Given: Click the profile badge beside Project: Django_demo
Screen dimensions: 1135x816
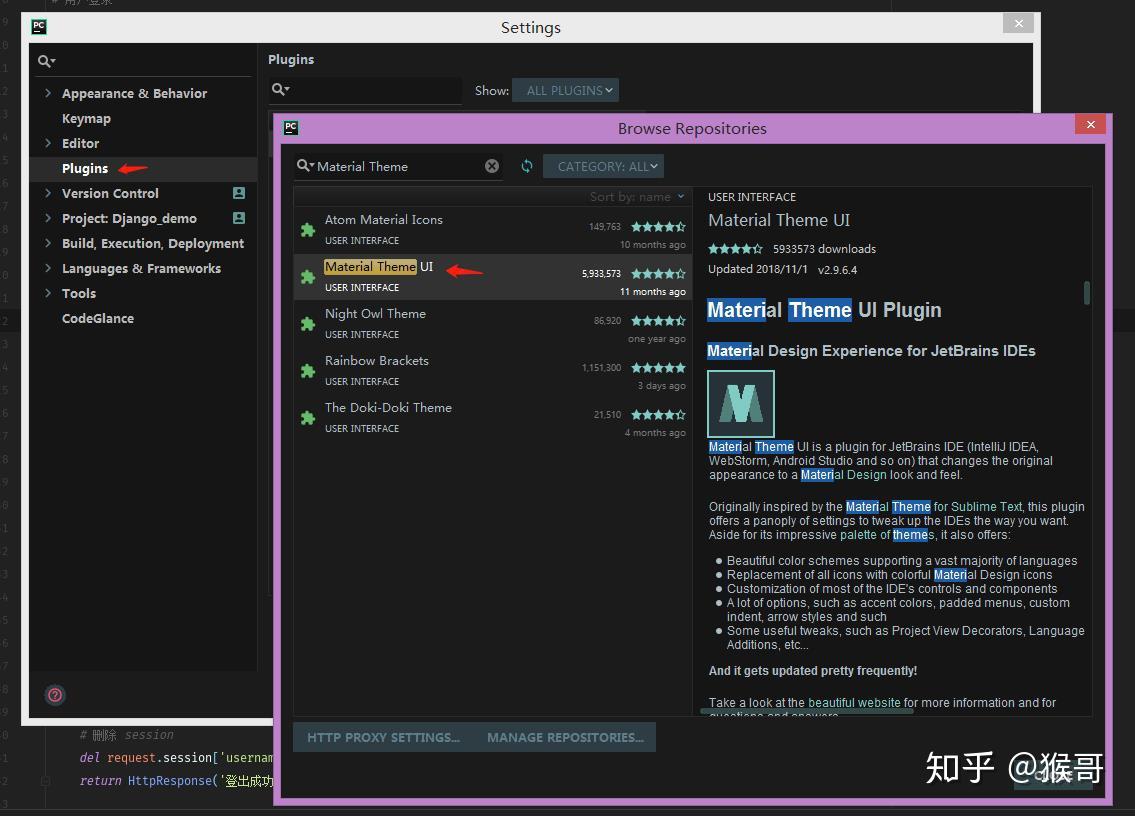Looking at the screenshot, I should click(239, 218).
